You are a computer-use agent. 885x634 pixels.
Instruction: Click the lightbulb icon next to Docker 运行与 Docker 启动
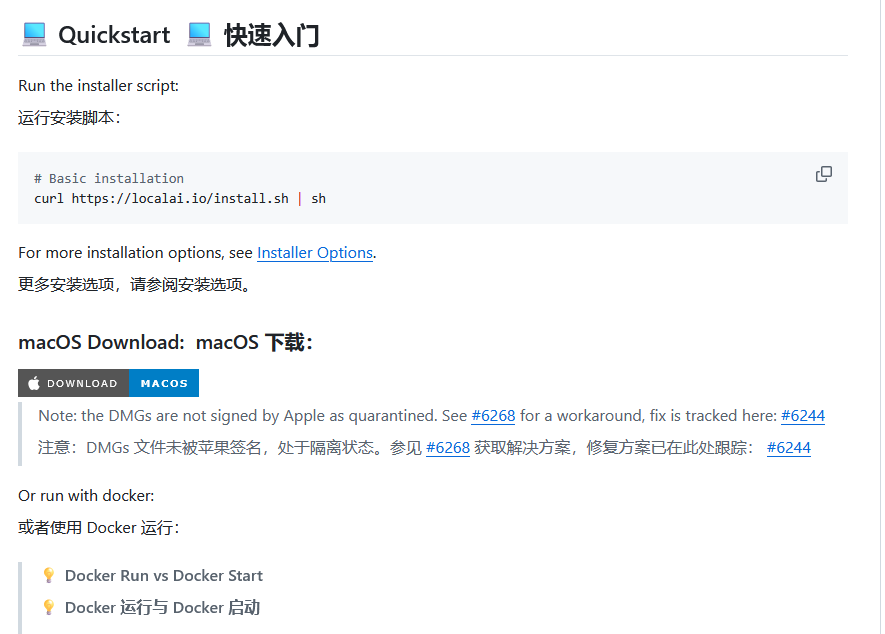point(48,607)
